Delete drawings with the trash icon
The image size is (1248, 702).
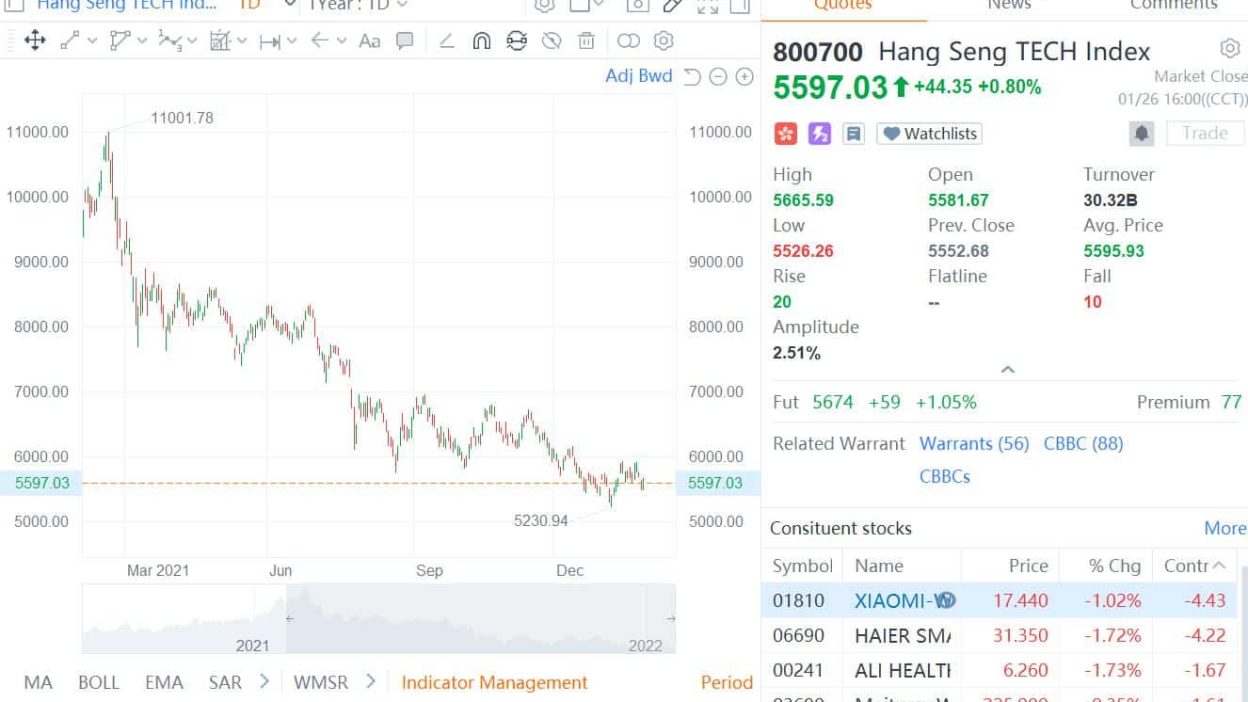[x=586, y=41]
